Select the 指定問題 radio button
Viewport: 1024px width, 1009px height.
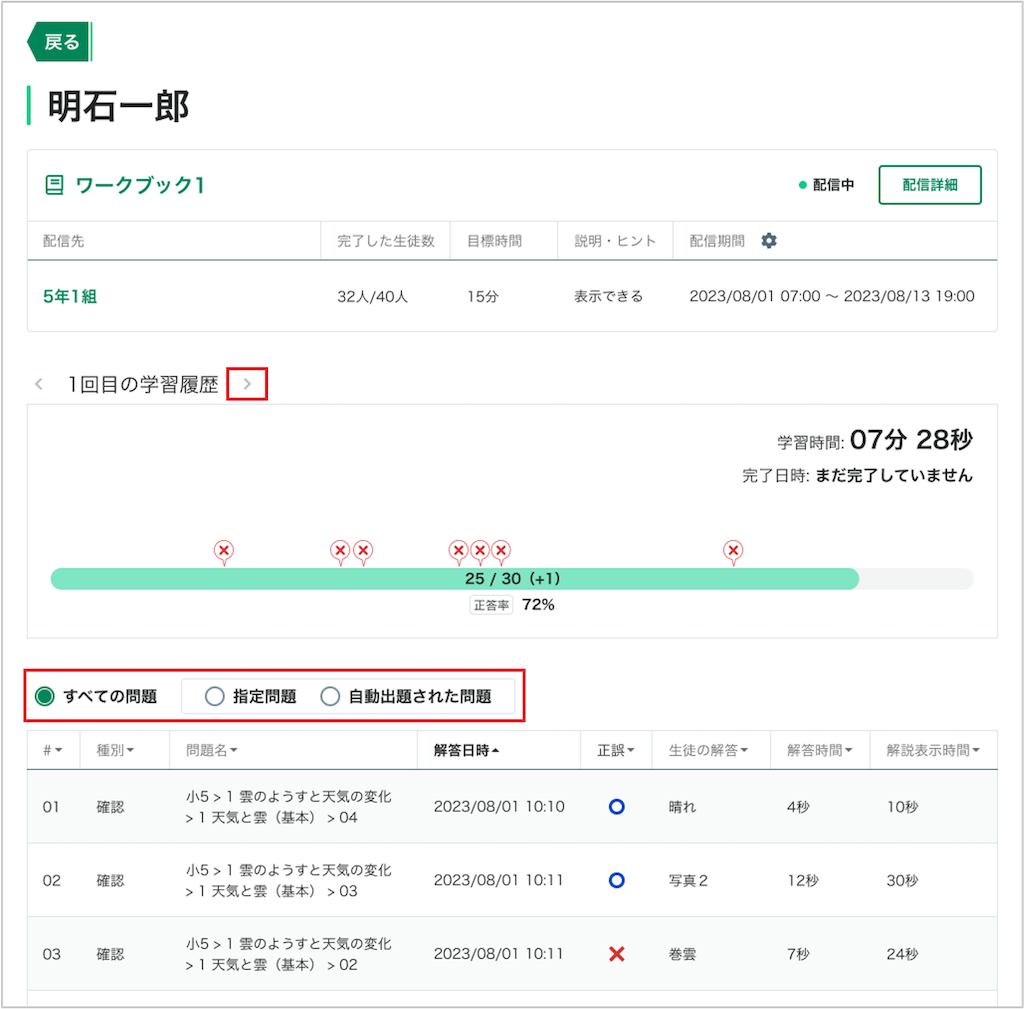215,696
